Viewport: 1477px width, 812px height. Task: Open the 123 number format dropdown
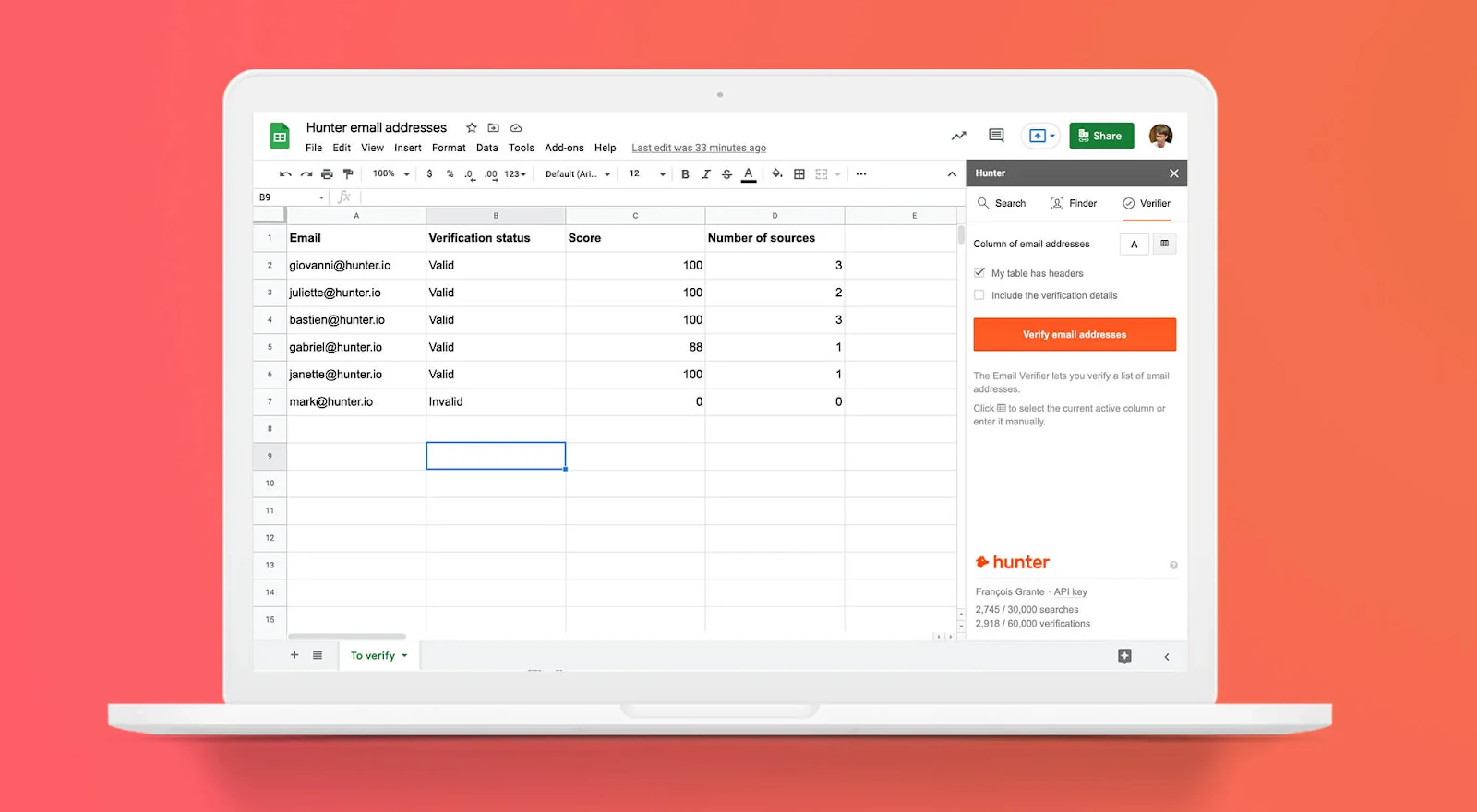(x=515, y=173)
